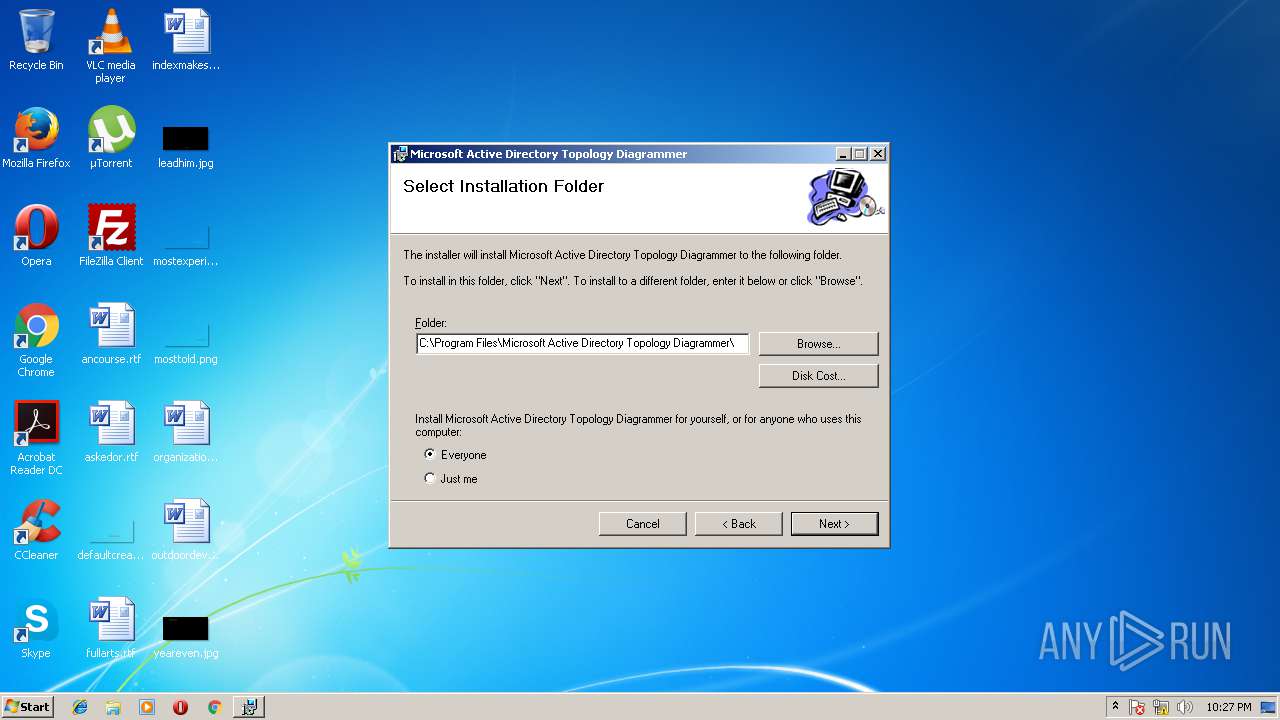
Task: Select the organizatio document icon
Action: 186,432
